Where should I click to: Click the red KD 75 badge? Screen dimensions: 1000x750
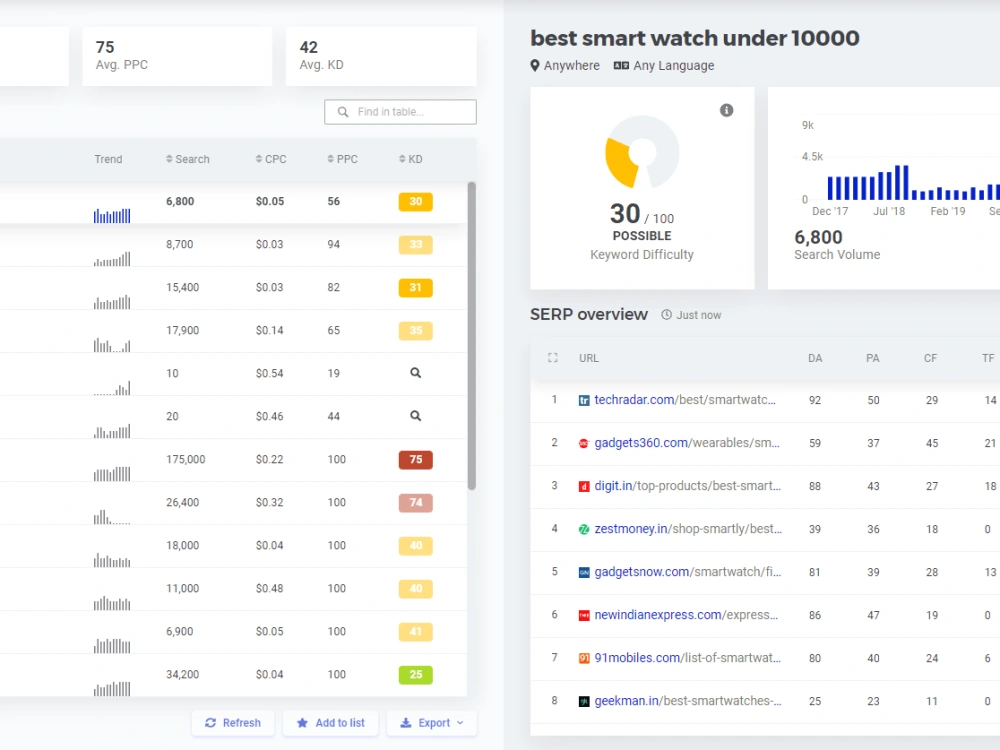tap(415, 460)
